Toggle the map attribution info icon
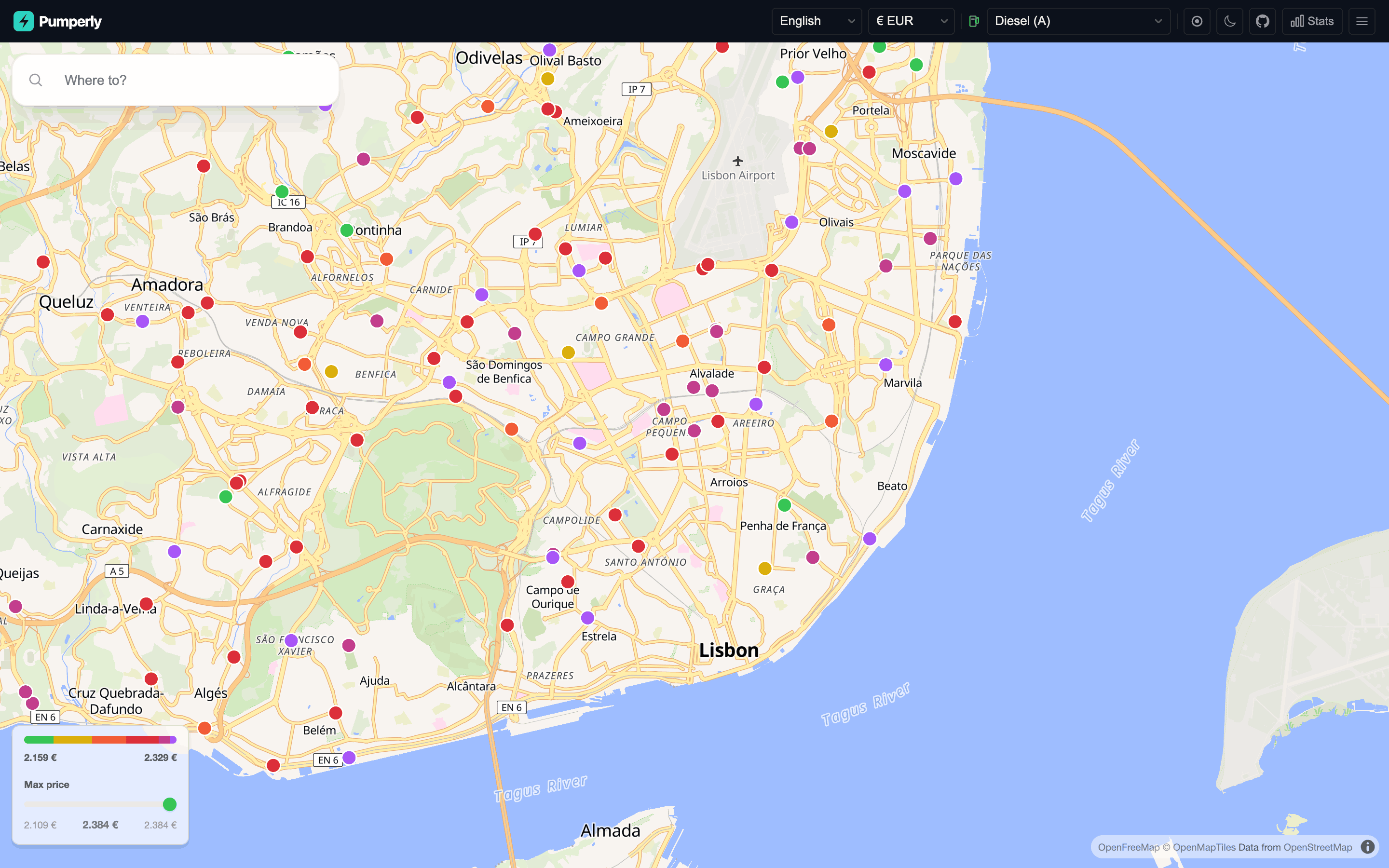Image resolution: width=1389 pixels, height=868 pixels. 1368,847
